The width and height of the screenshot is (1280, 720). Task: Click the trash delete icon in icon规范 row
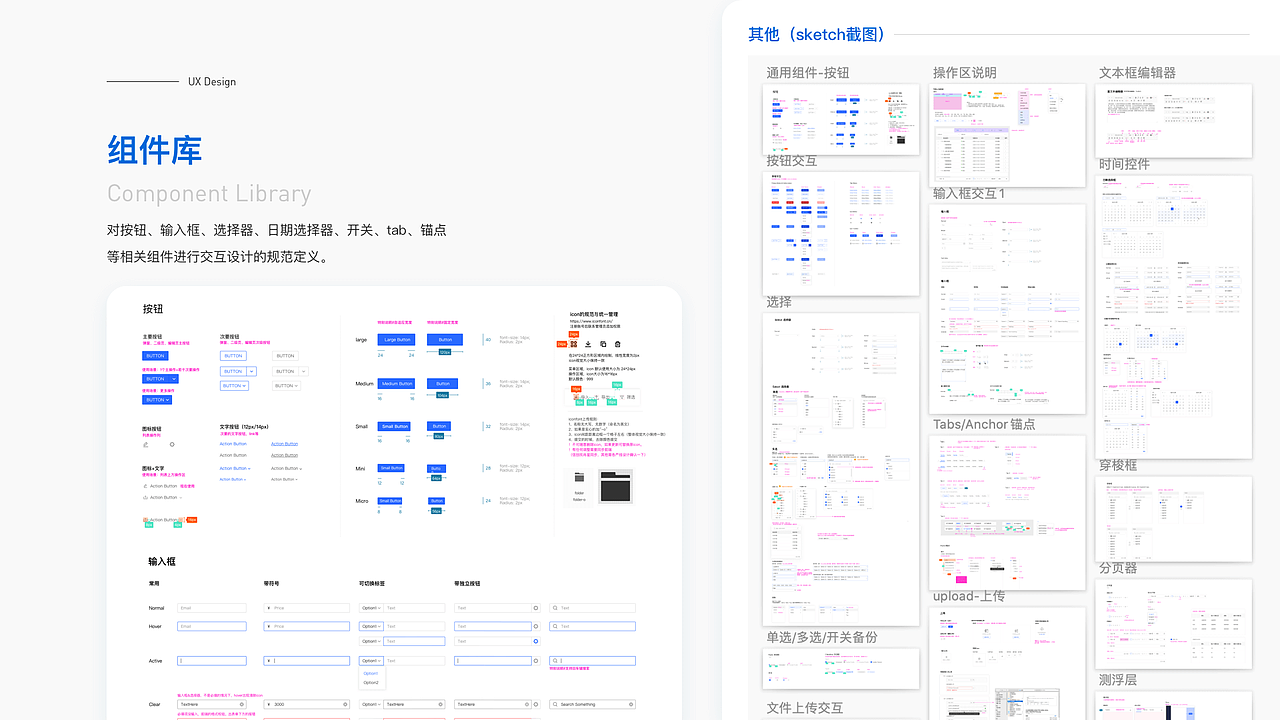pos(617,344)
